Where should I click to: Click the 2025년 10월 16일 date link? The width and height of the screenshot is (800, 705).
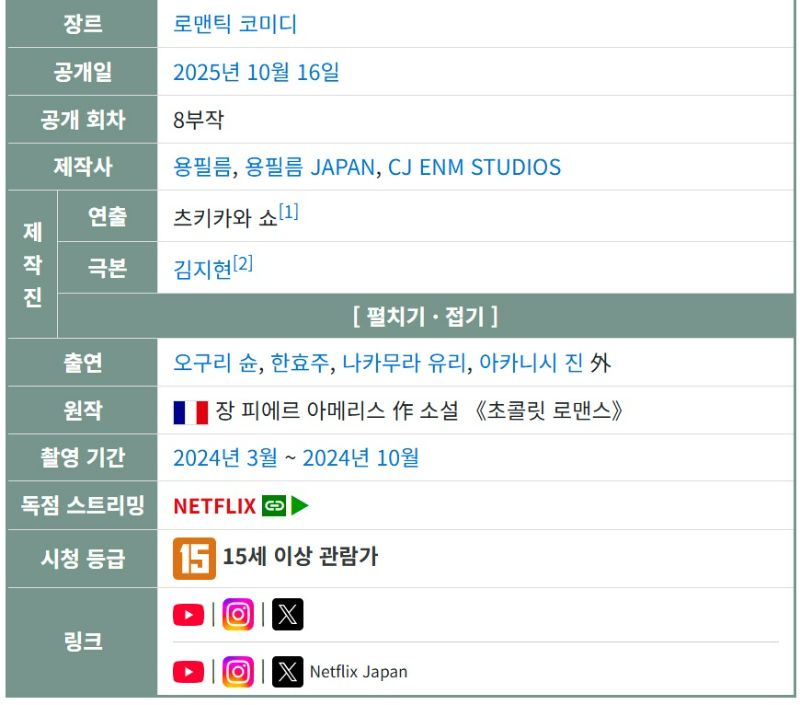click(x=256, y=72)
